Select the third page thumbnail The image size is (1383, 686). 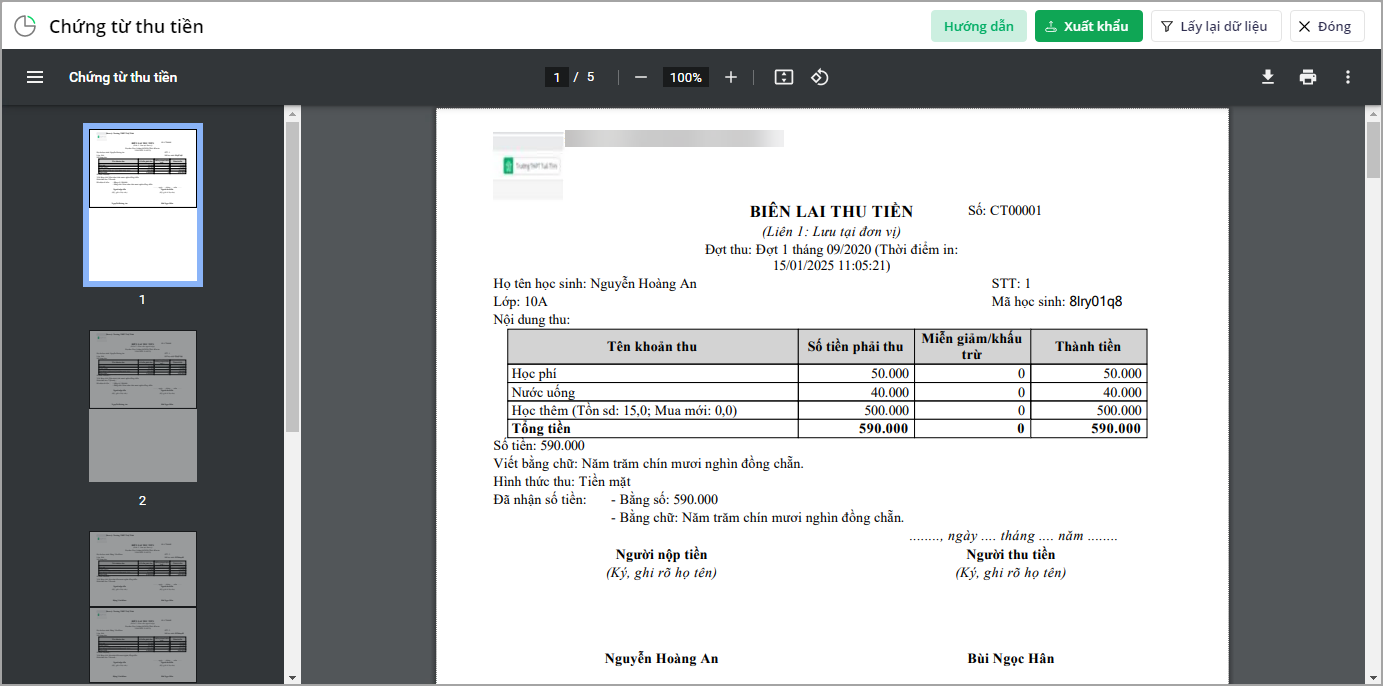pyautogui.click(x=143, y=607)
